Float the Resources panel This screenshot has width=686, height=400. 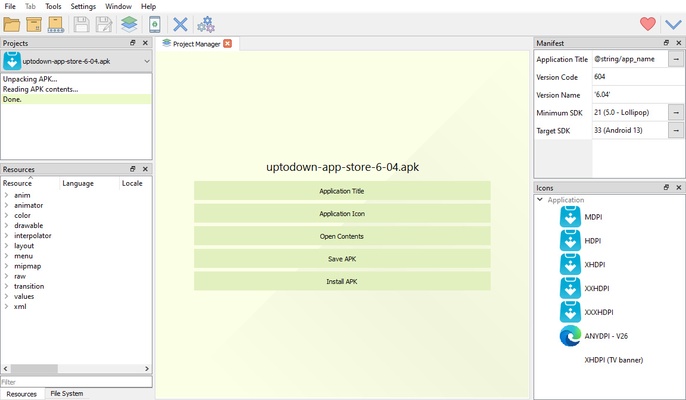133,169
